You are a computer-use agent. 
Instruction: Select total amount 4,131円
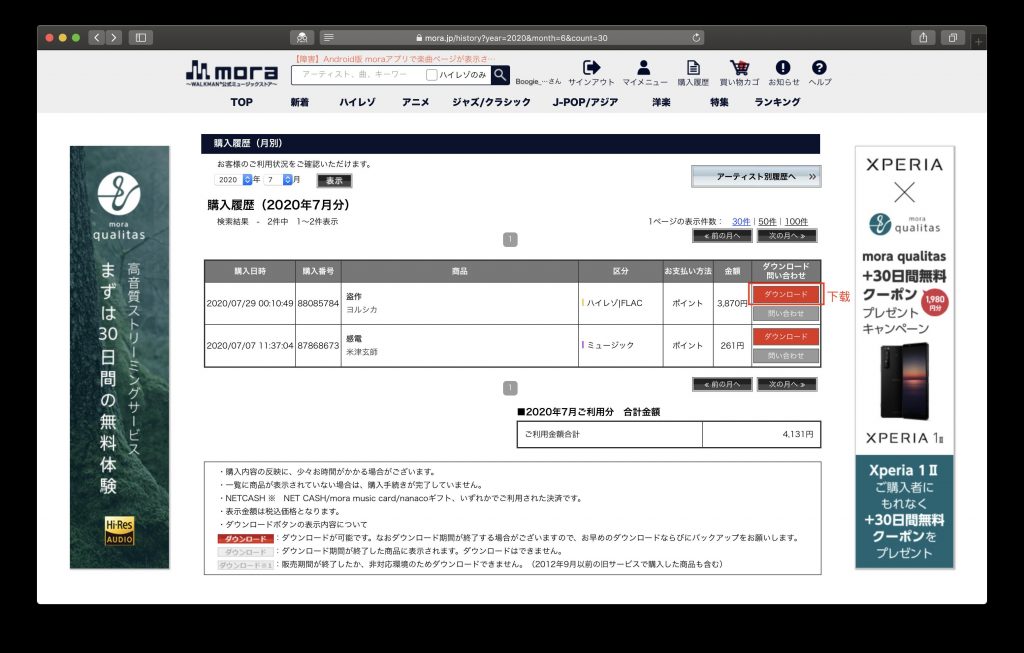798,434
